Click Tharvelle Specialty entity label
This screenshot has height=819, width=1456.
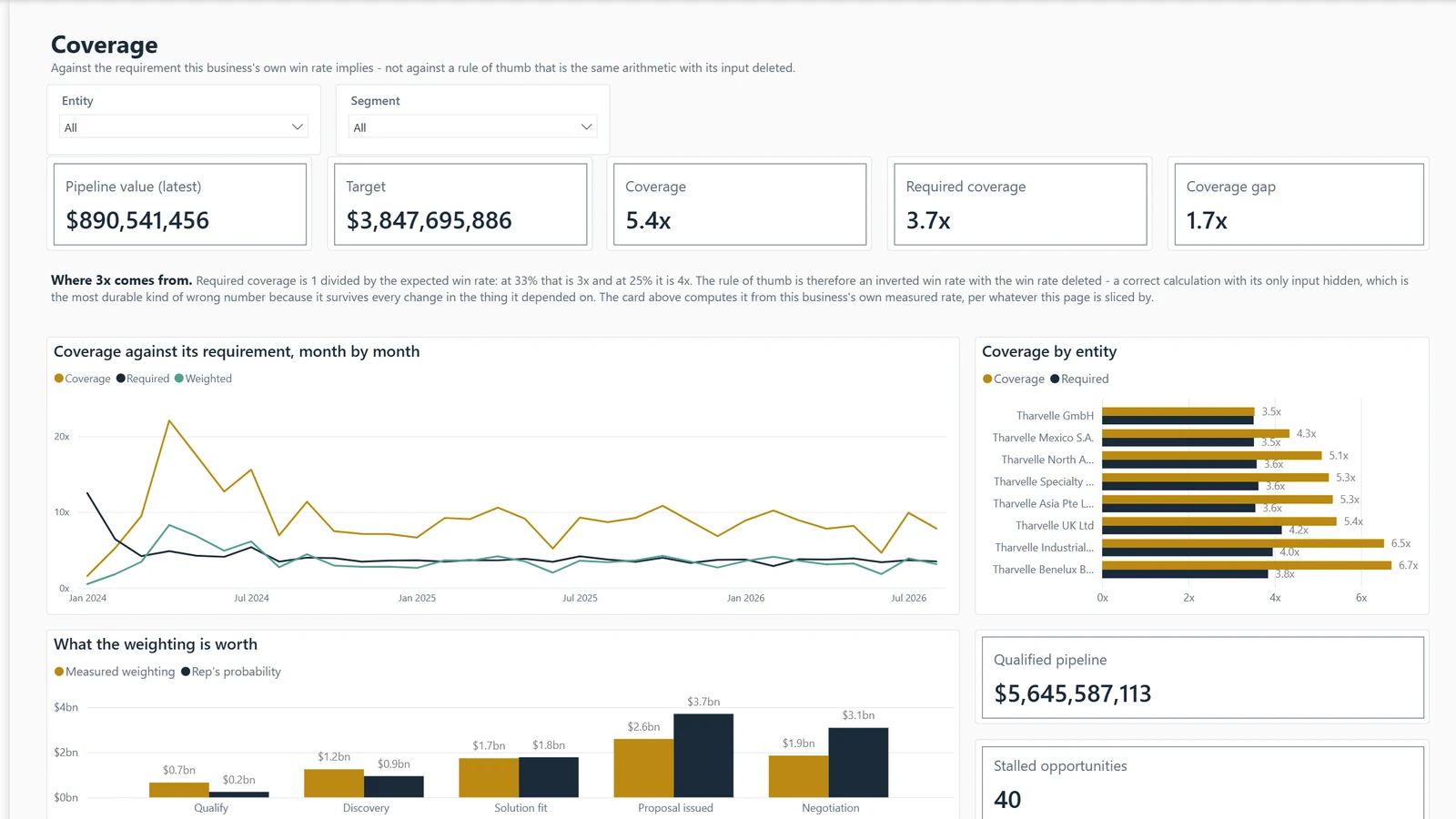point(1044,481)
